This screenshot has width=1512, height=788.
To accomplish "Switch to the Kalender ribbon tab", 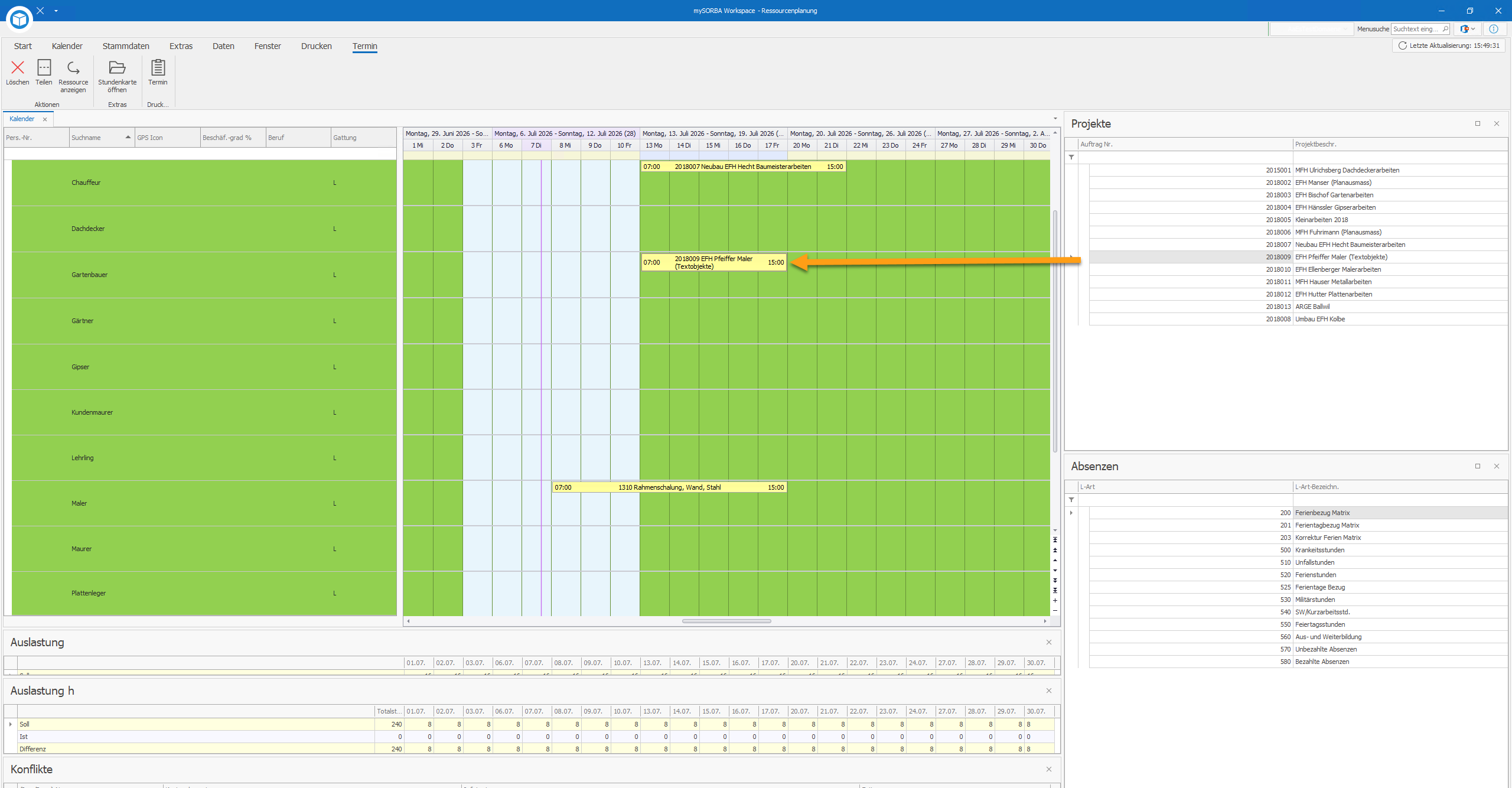I will 67,46.
